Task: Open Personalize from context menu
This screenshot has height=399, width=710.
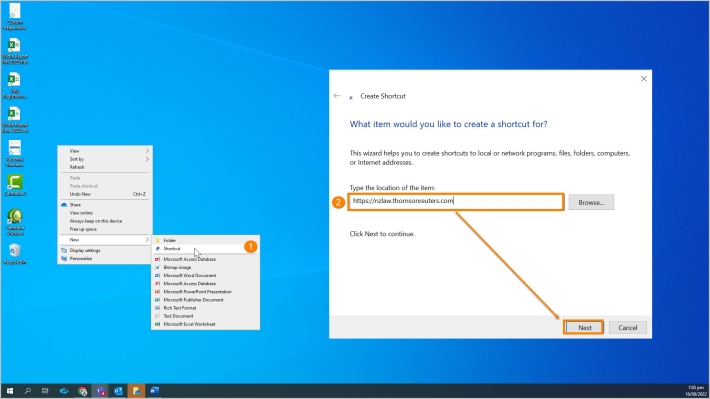Action: tap(105, 259)
